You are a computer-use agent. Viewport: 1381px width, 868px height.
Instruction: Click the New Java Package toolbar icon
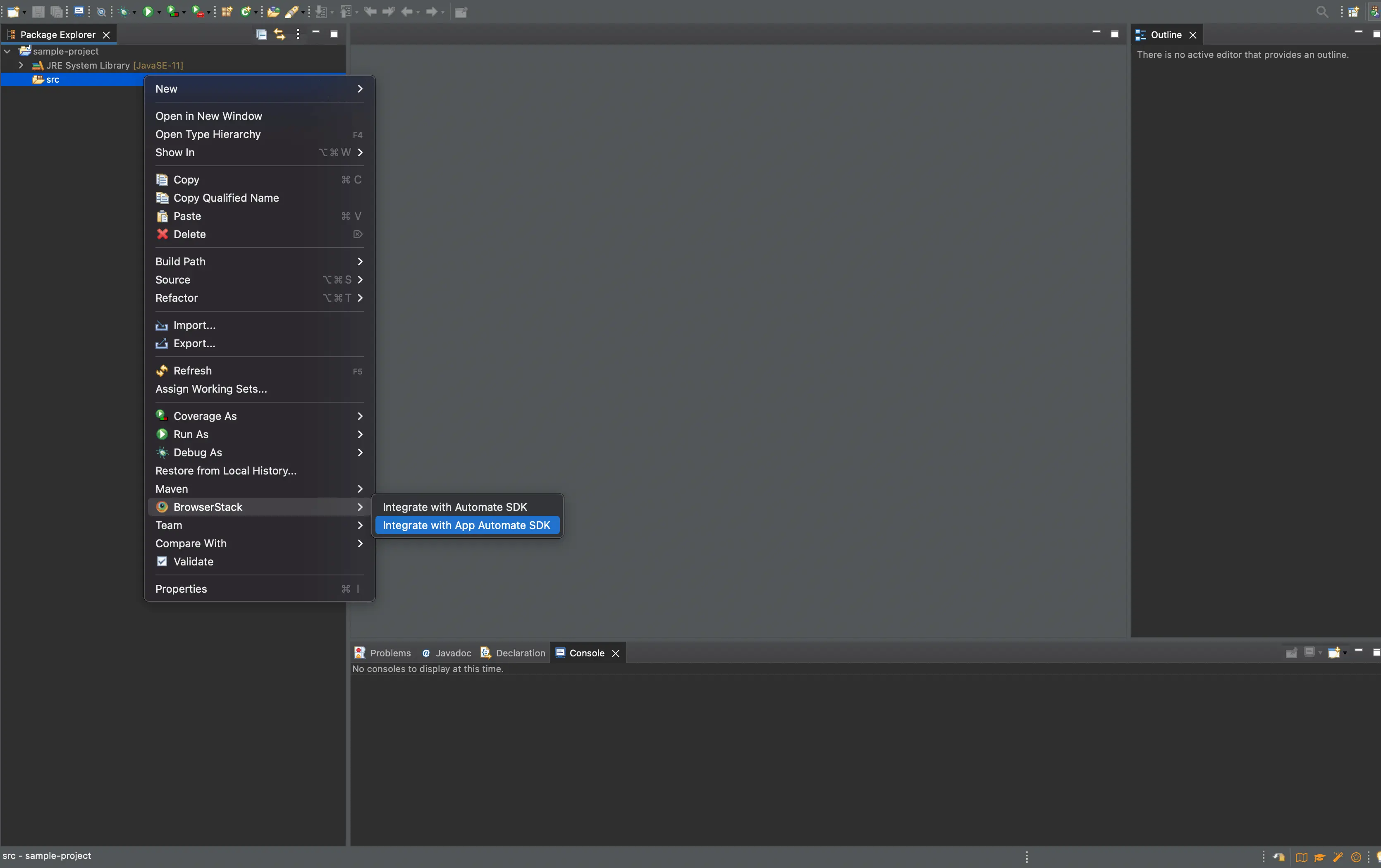pos(227,12)
